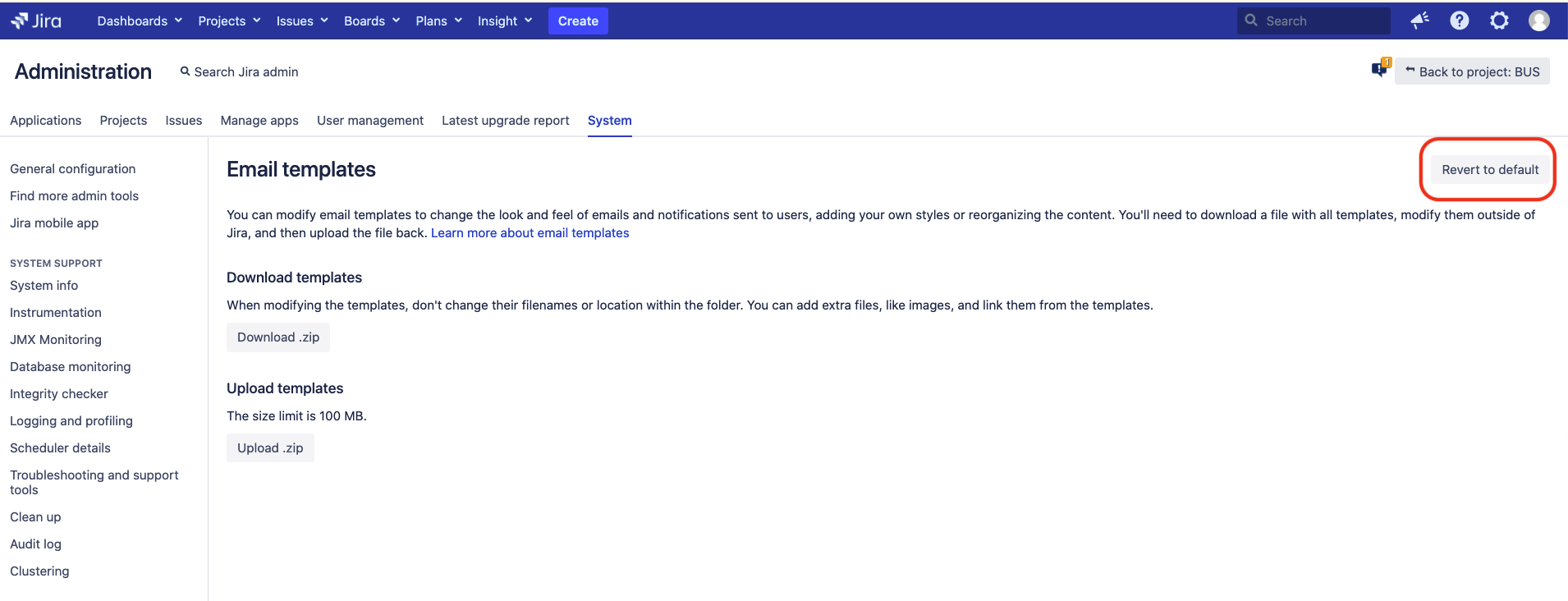Image resolution: width=1568 pixels, height=601 pixels.
Task: Open the Audit log
Action: [36, 544]
